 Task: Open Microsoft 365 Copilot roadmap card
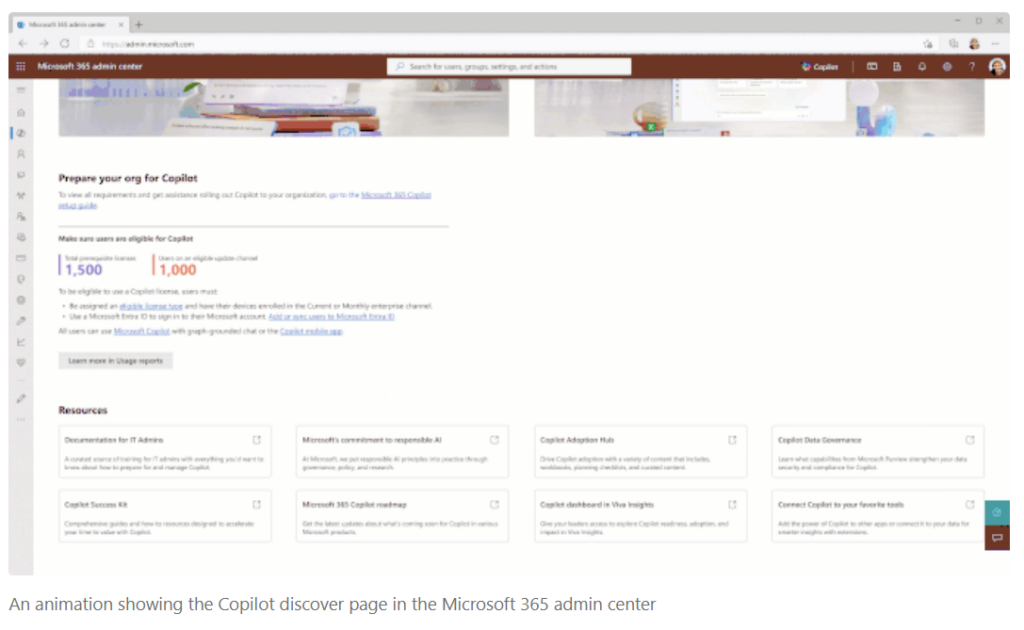(x=402, y=516)
